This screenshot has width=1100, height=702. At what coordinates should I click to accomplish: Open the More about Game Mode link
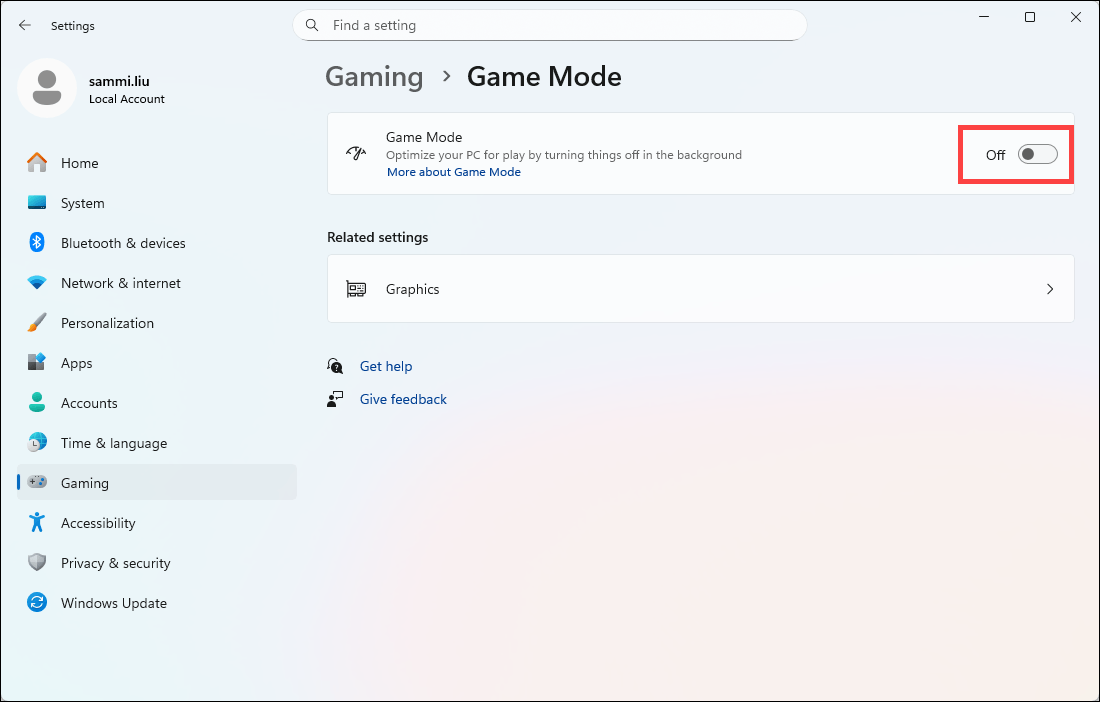click(454, 172)
